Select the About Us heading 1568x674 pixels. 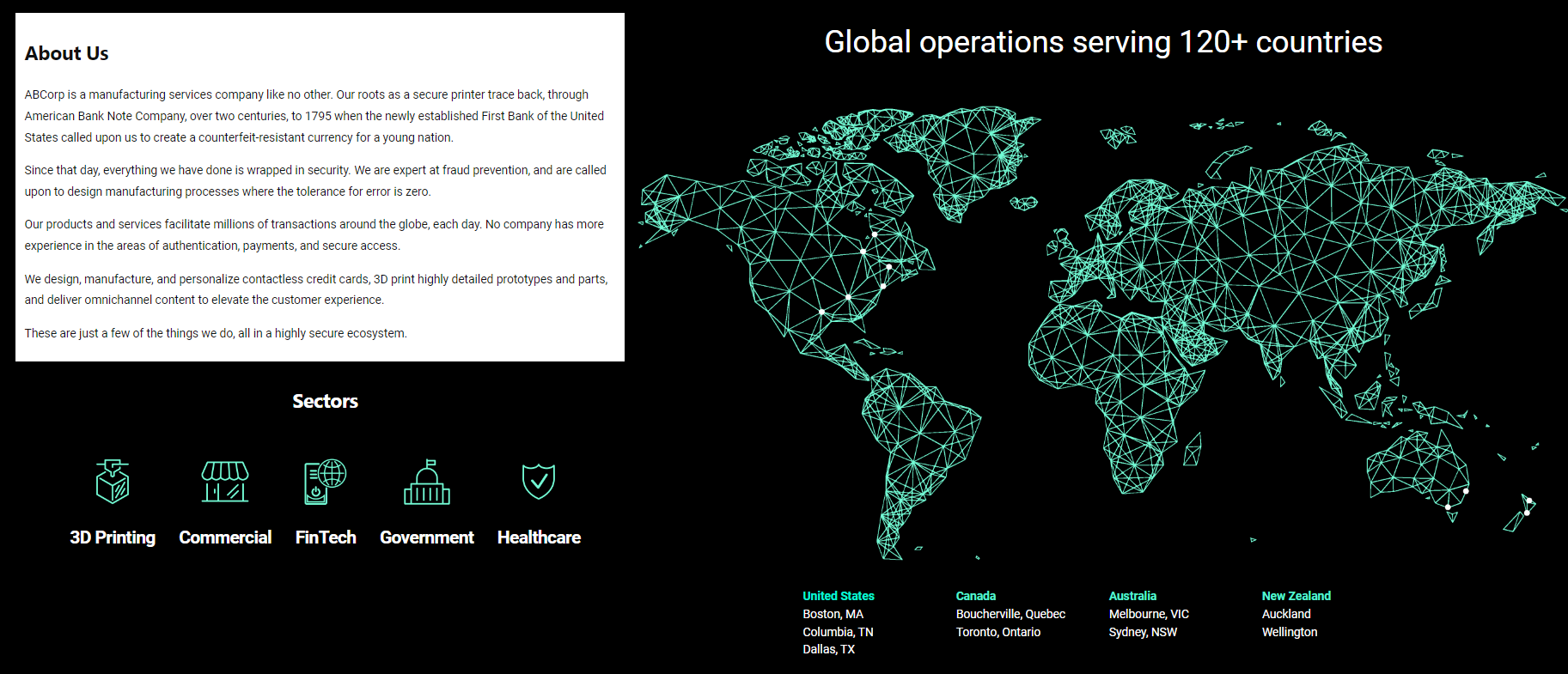67,53
